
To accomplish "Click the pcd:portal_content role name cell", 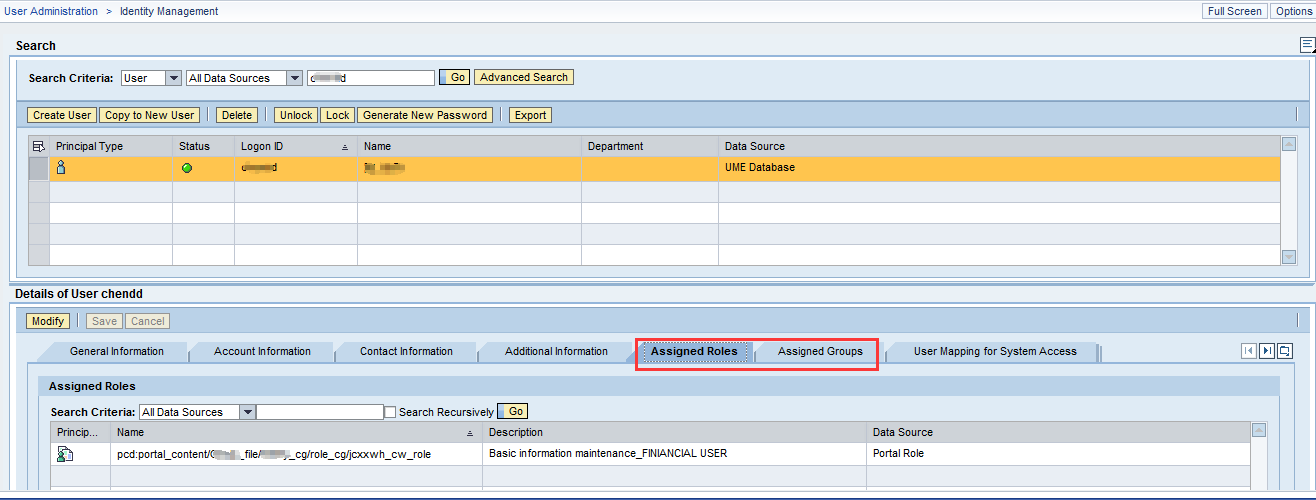I will click(x=296, y=454).
